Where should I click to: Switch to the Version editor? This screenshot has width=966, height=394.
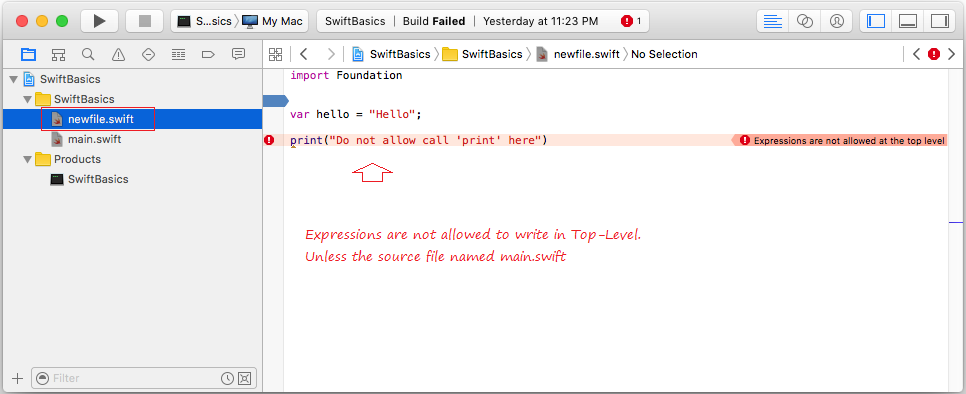pos(836,21)
